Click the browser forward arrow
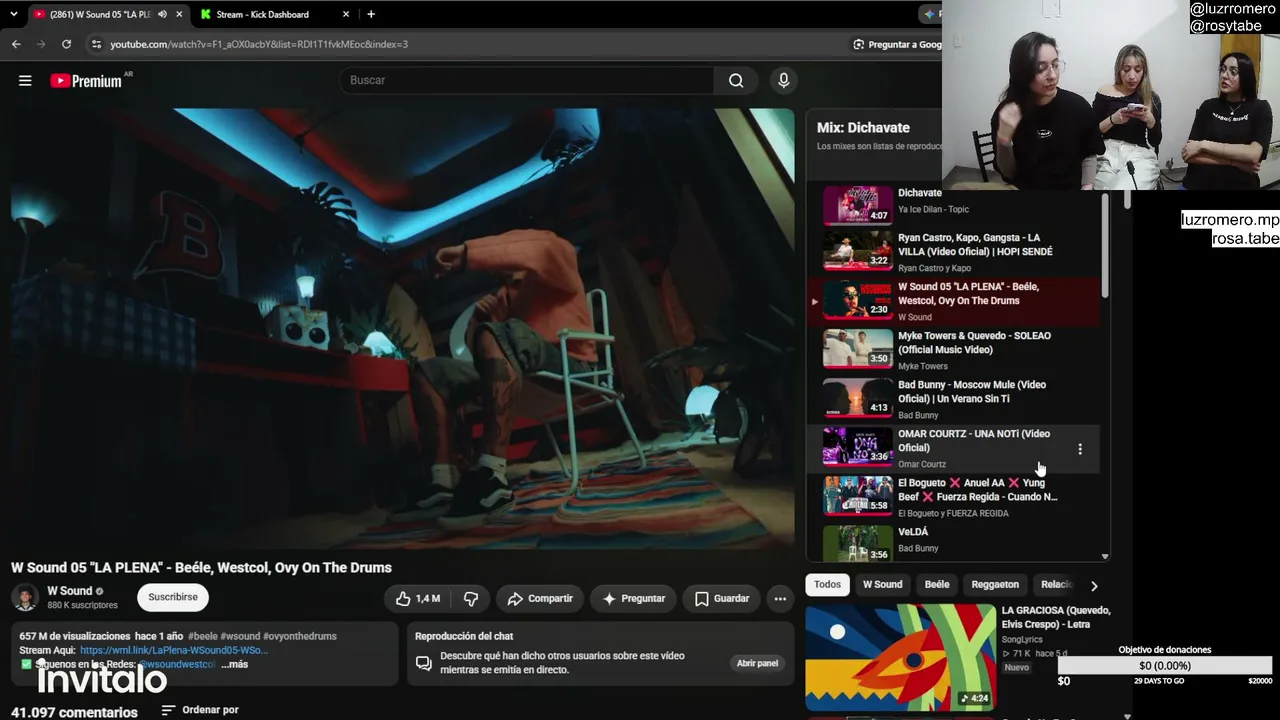Screen dimensions: 1280x720 pyautogui.click(x=41, y=44)
